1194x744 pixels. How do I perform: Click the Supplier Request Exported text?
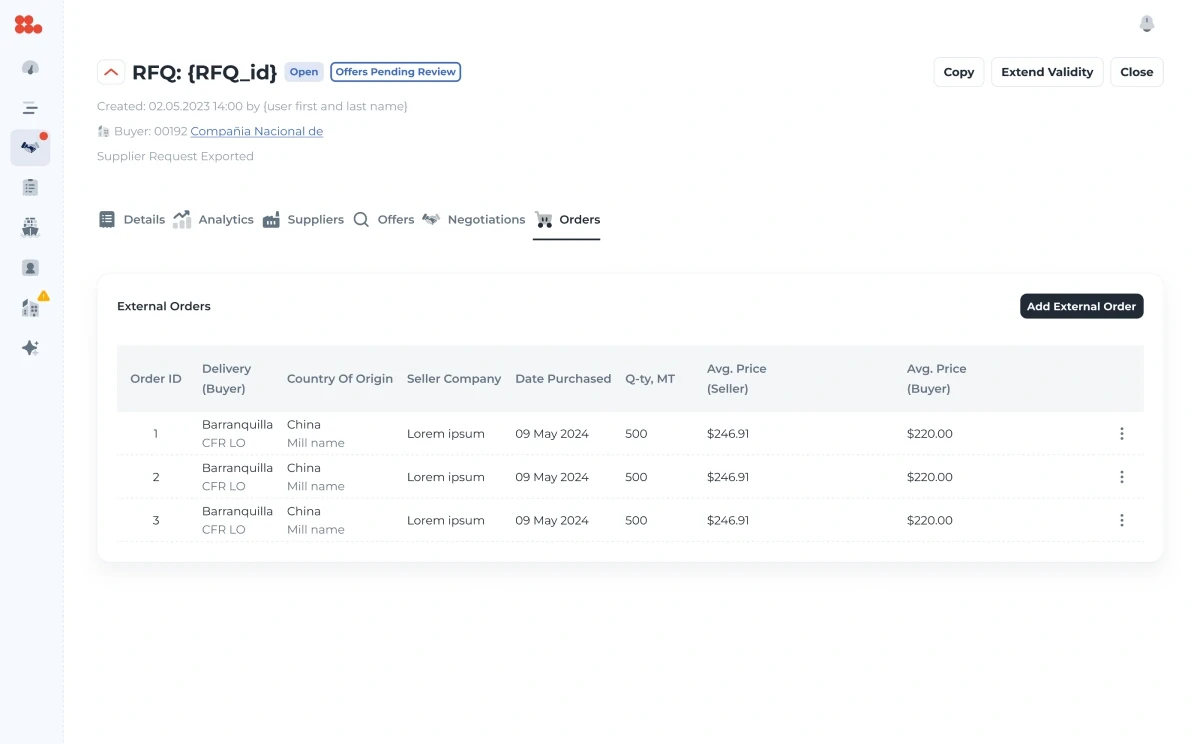click(175, 156)
